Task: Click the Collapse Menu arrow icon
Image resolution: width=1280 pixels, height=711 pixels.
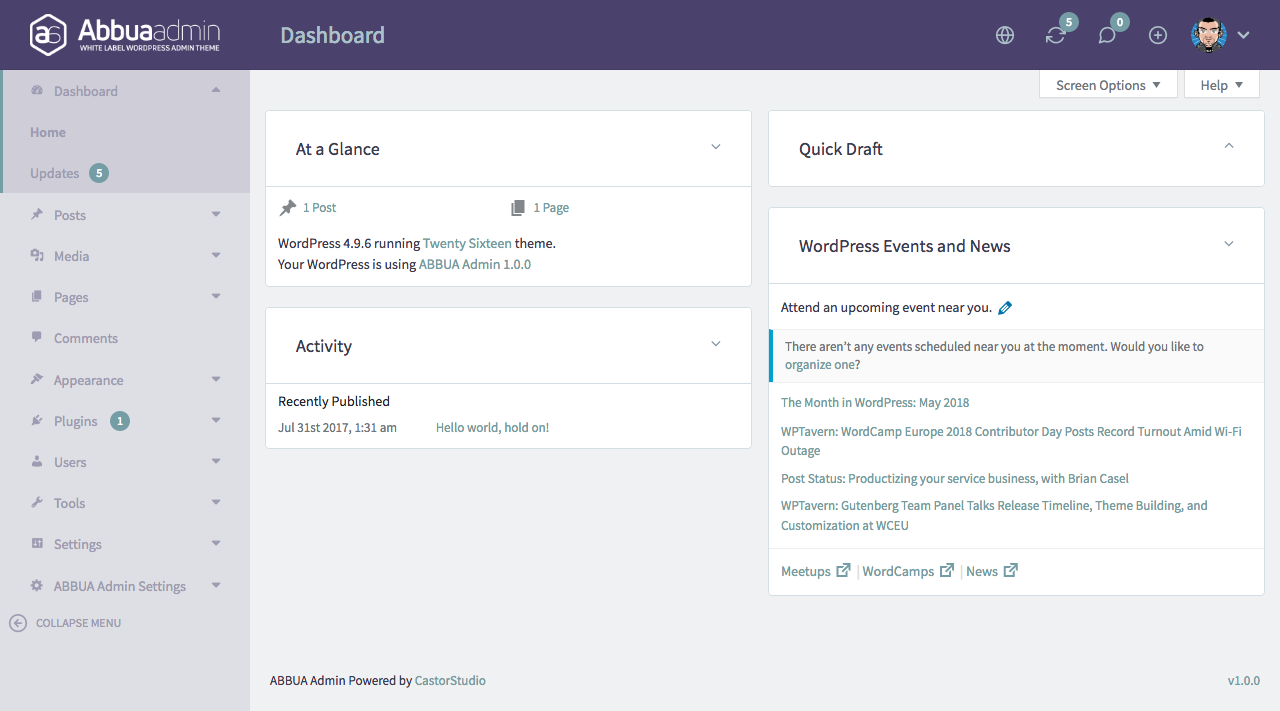Action: pyautogui.click(x=18, y=623)
